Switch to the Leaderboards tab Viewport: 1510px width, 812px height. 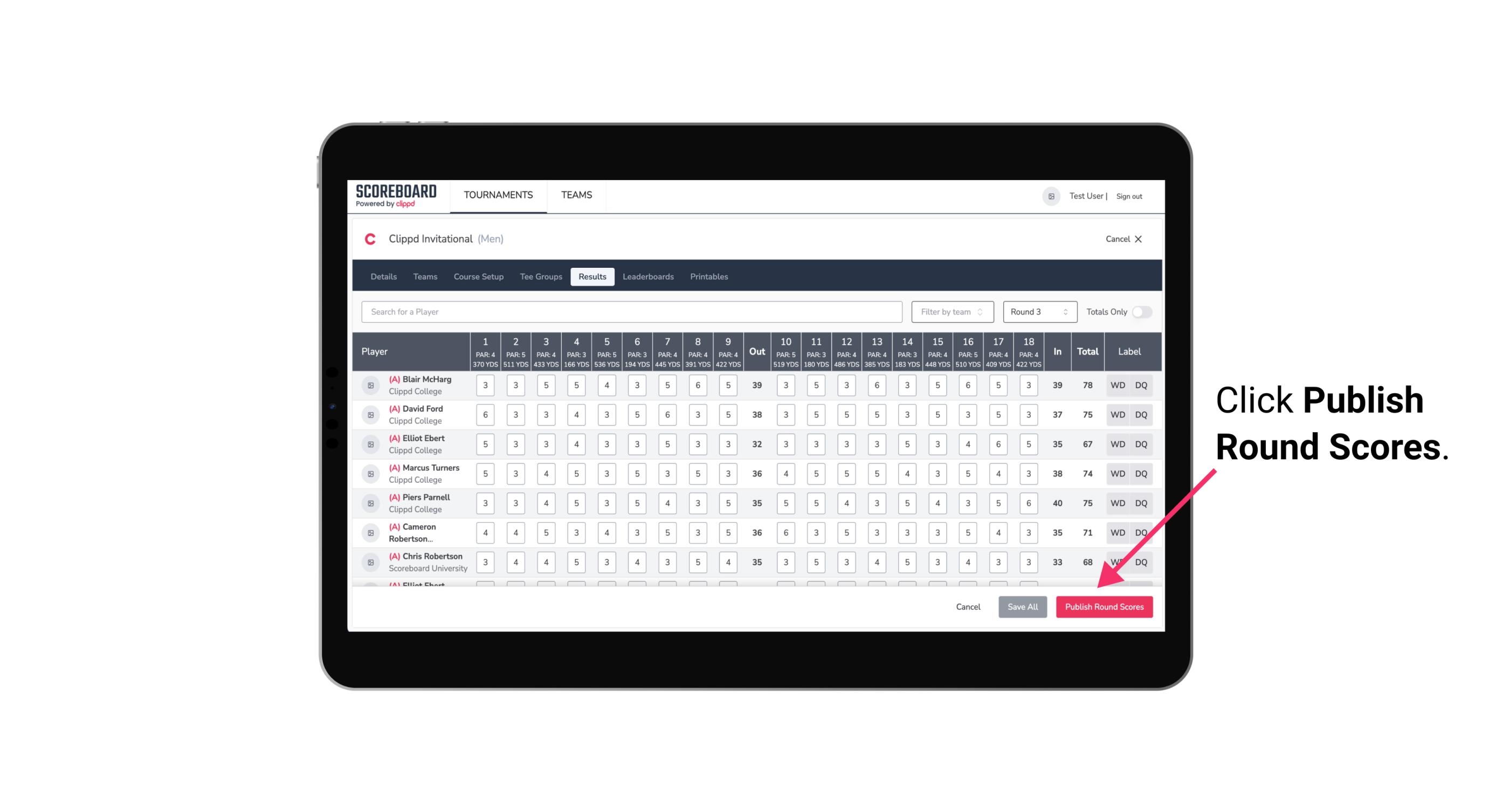[647, 276]
